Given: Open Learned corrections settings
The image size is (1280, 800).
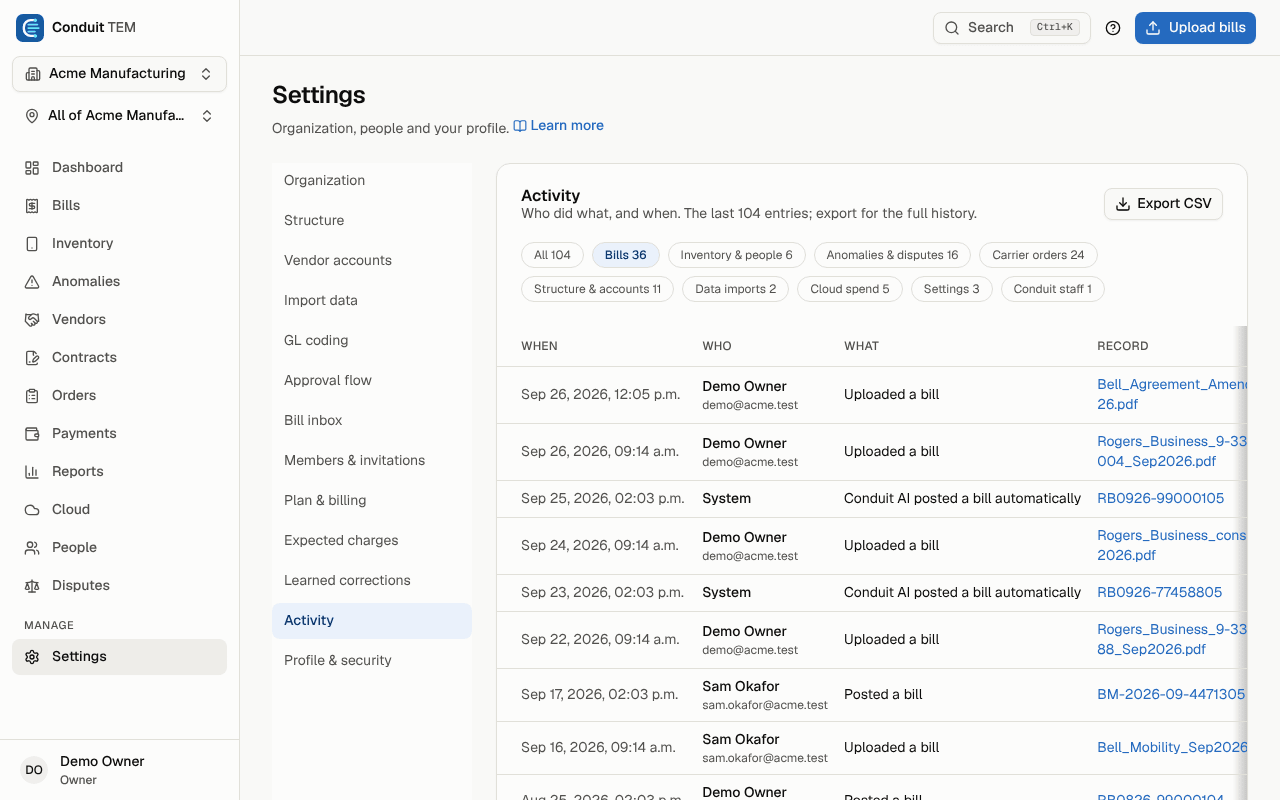Looking at the screenshot, I should pyautogui.click(x=372, y=581).
